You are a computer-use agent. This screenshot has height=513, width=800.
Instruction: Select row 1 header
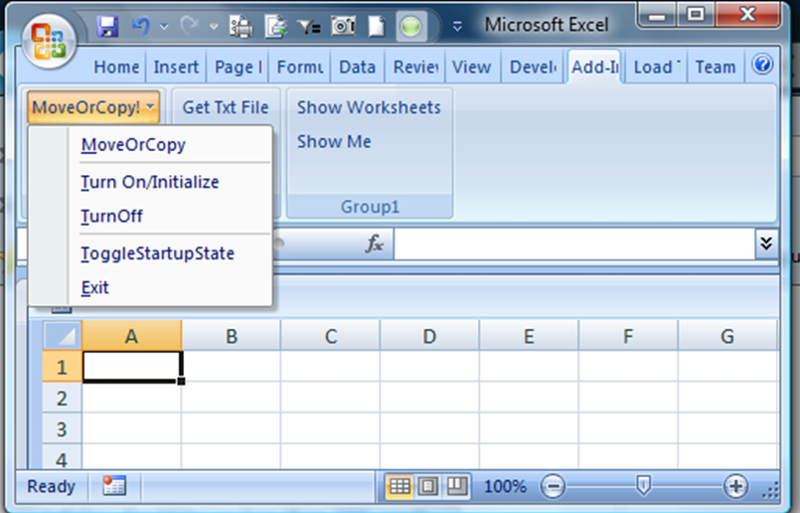coord(62,367)
